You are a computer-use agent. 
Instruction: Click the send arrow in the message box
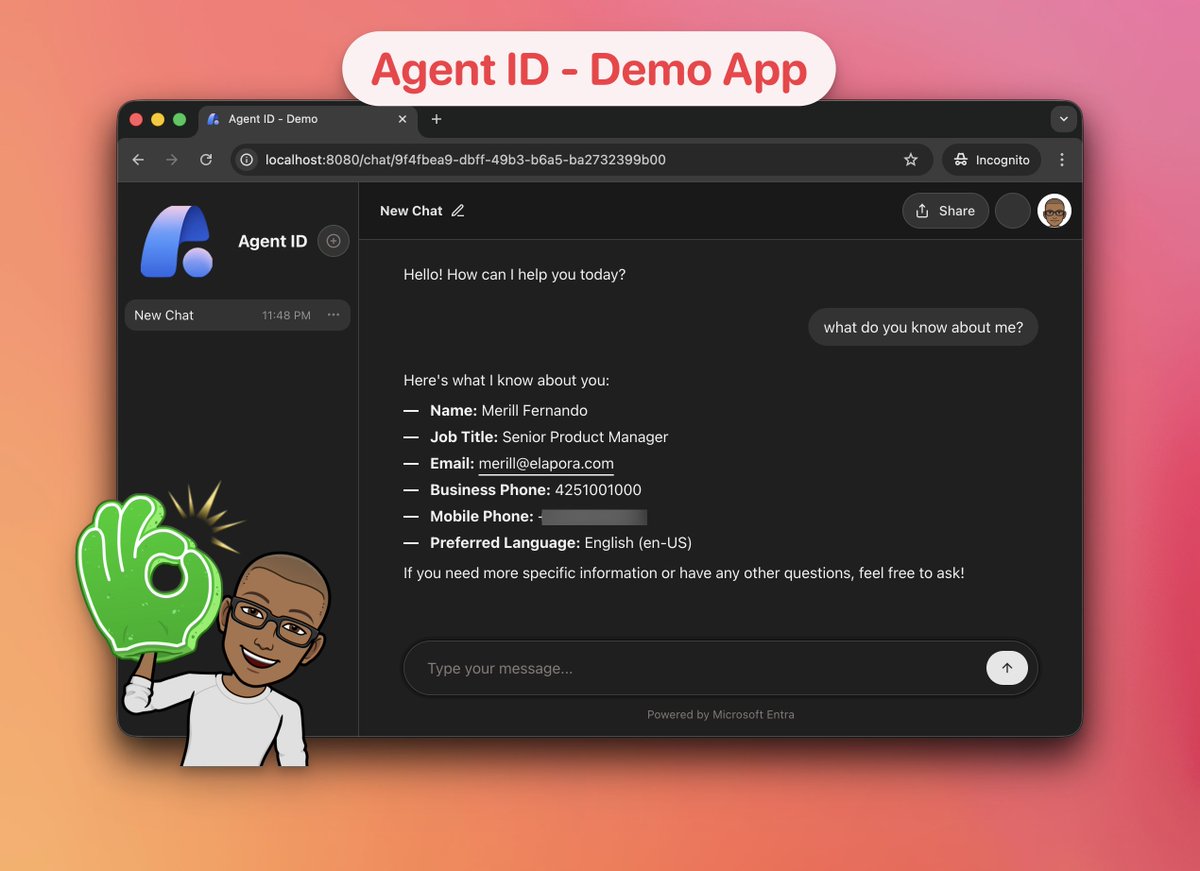point(1007,667)
